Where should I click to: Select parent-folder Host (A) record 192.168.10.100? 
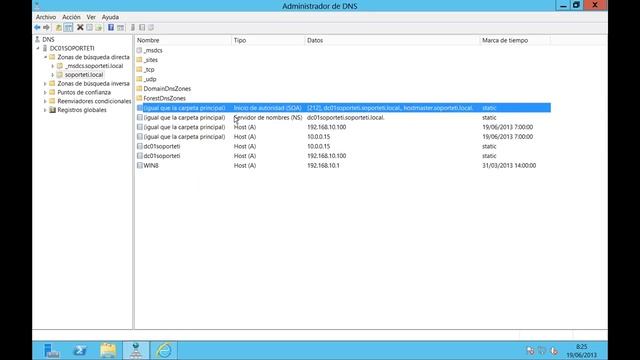[x=343, y=127]
